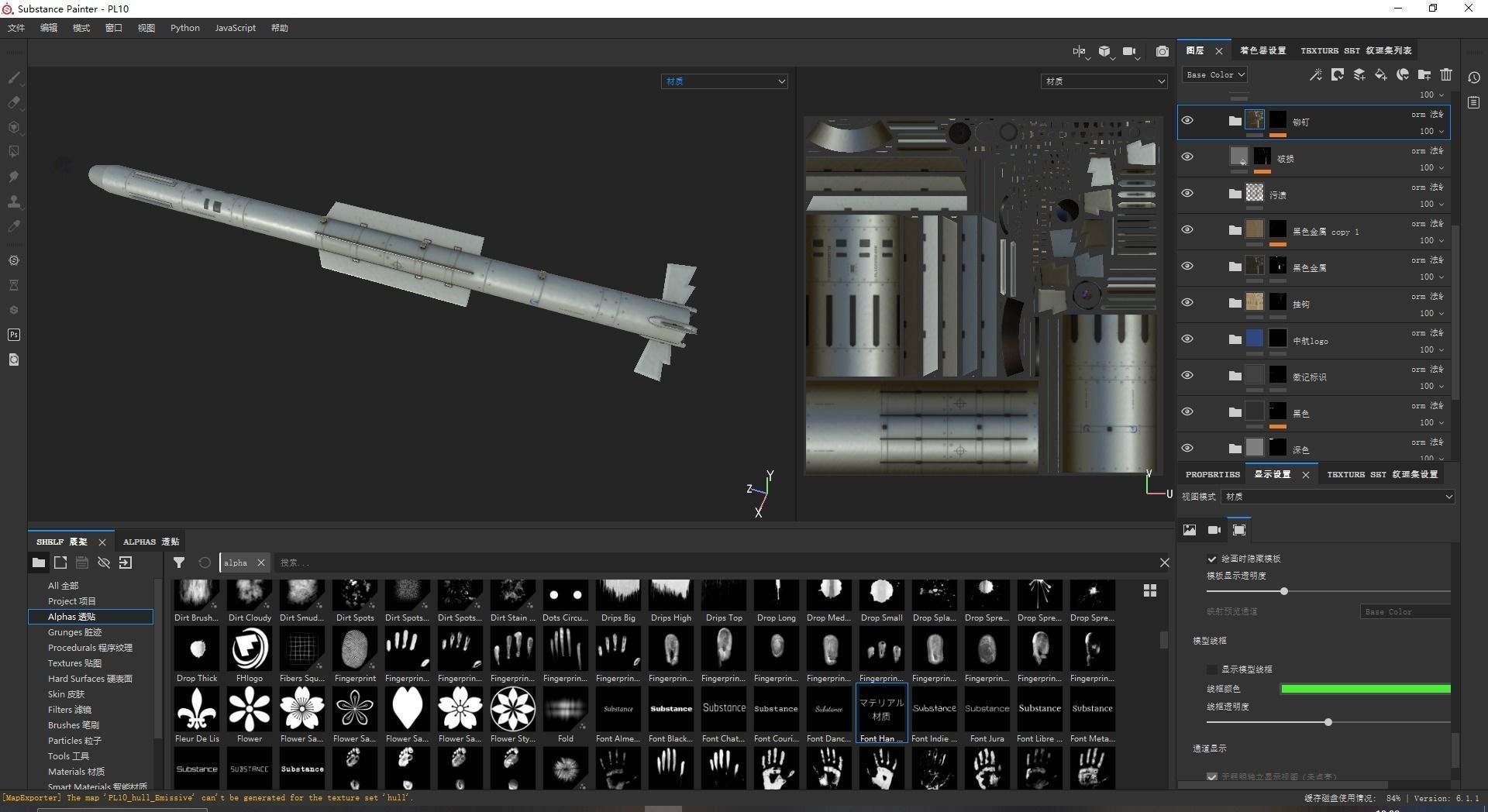
Task: Enable the 显示模型线框 checkbox
Action: point(1212,669)
